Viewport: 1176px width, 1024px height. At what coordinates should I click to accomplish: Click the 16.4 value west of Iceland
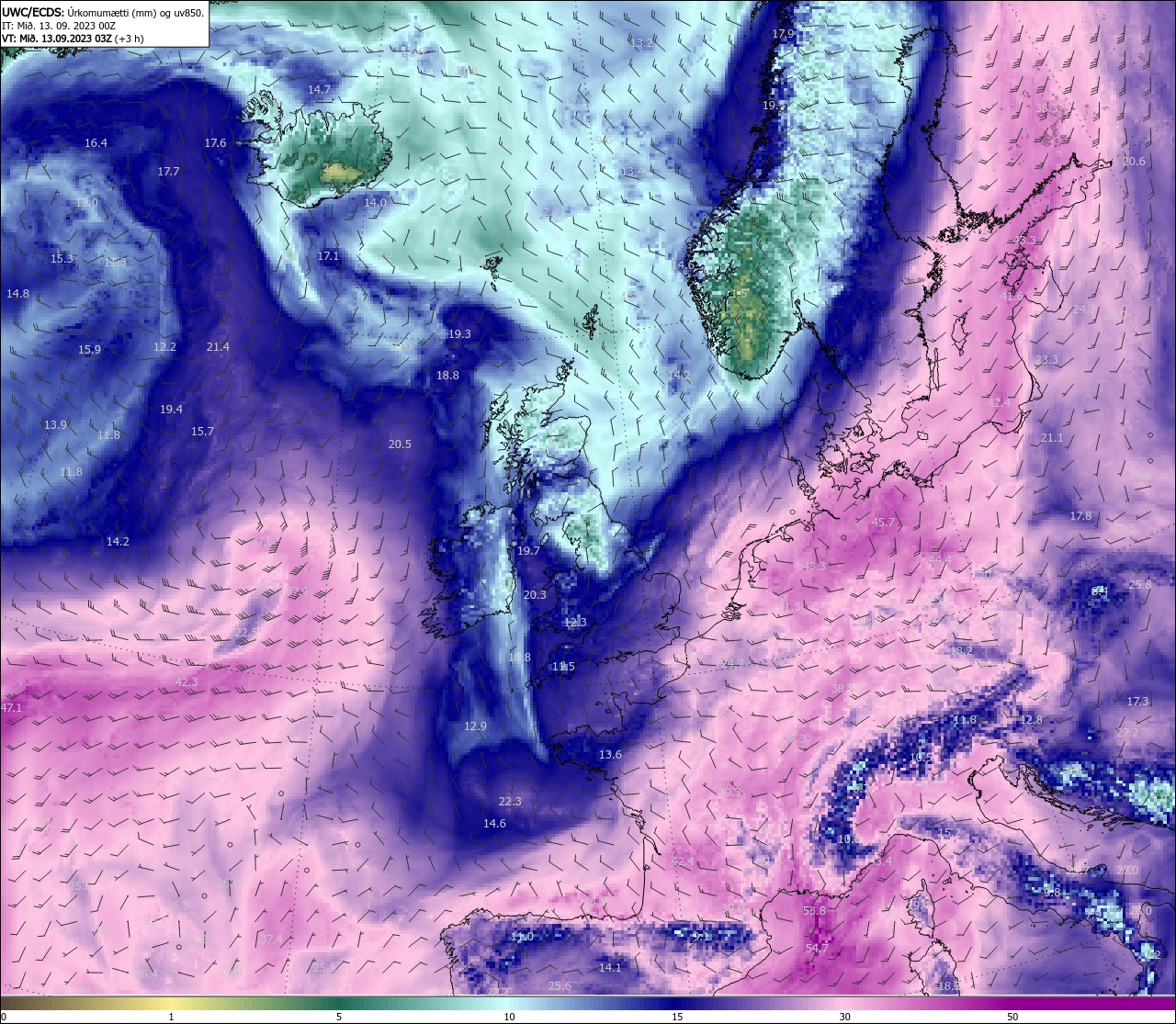click(96, 142)
